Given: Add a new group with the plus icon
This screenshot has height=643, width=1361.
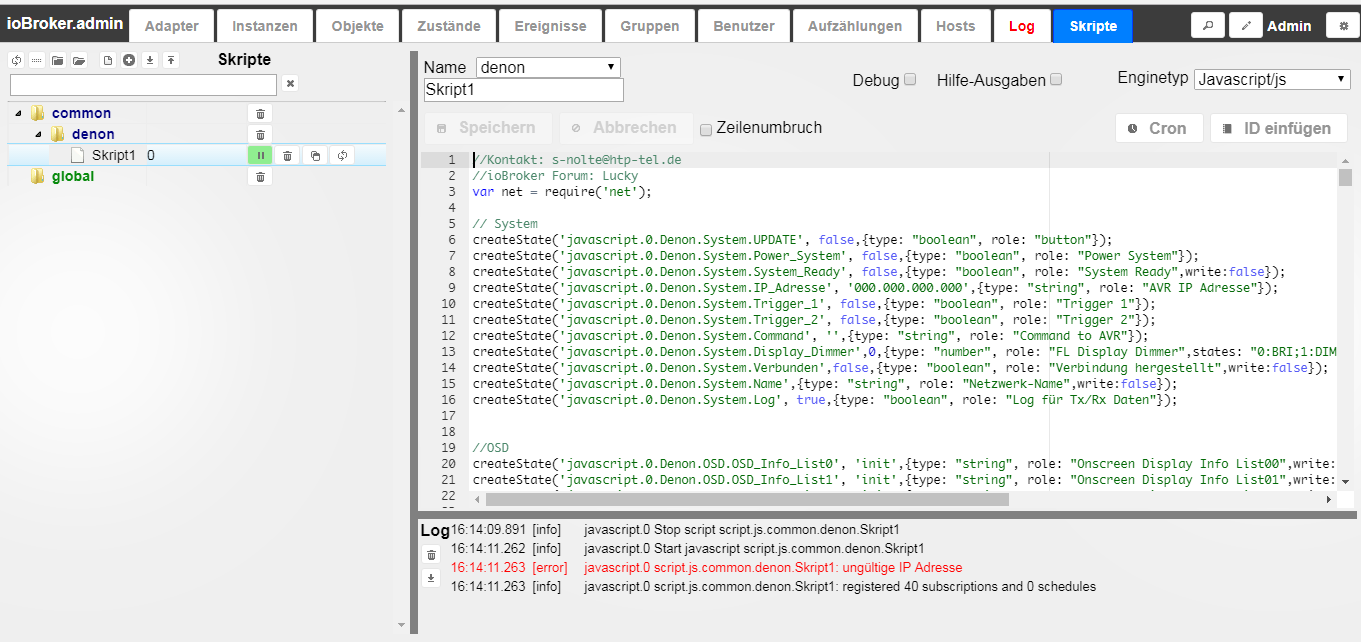Looking at the screenshot, I should pos(129,60).
